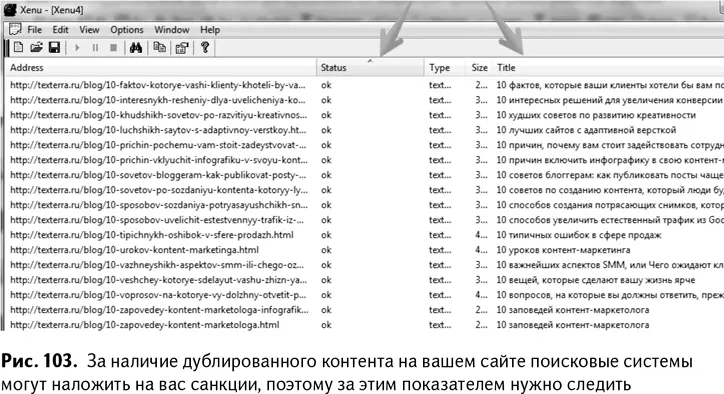Select the 10-sovetov-bloggeram URL row

(x=158, y=175)
